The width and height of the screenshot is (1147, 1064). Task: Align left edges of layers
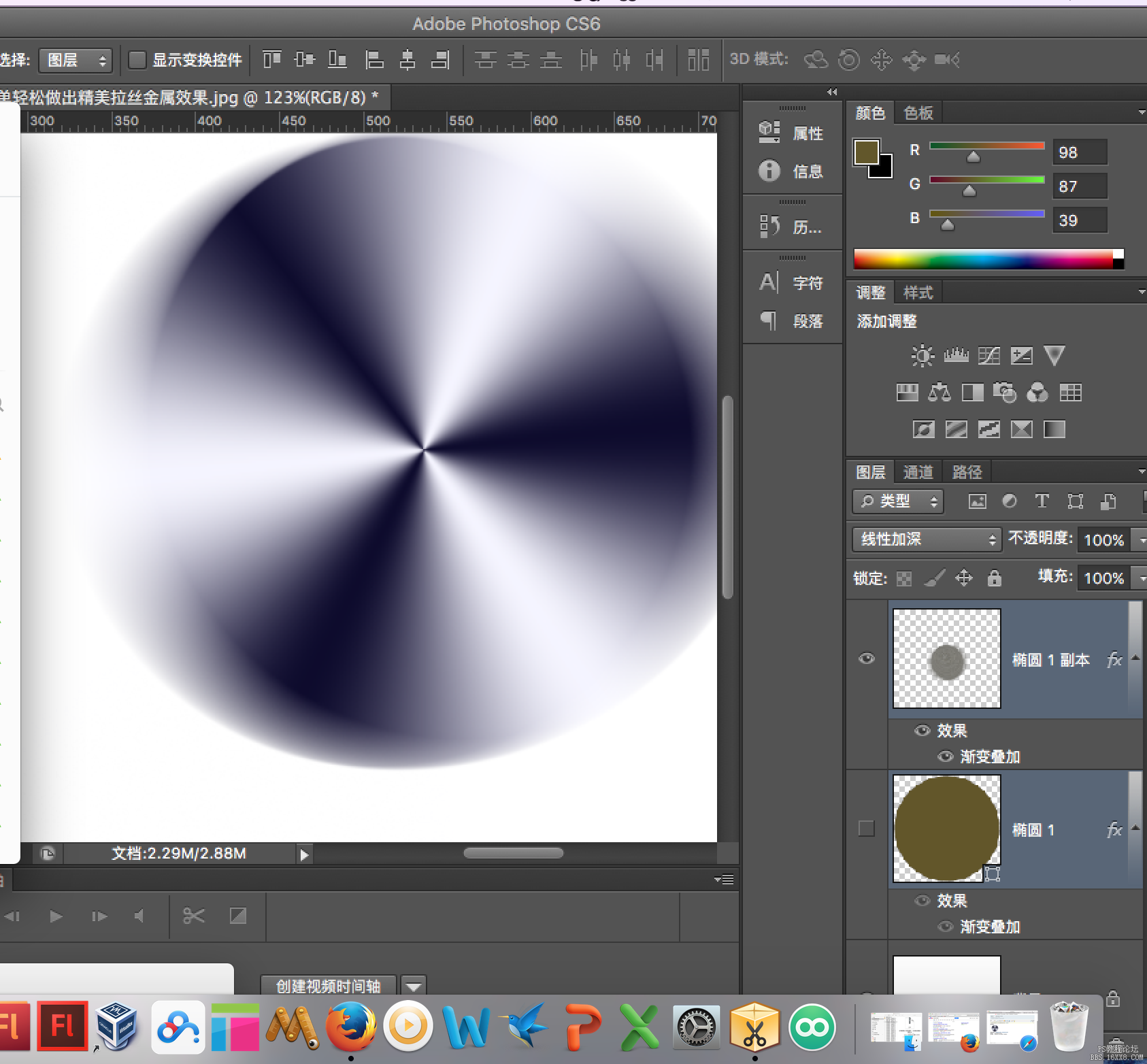coord(373,60)
